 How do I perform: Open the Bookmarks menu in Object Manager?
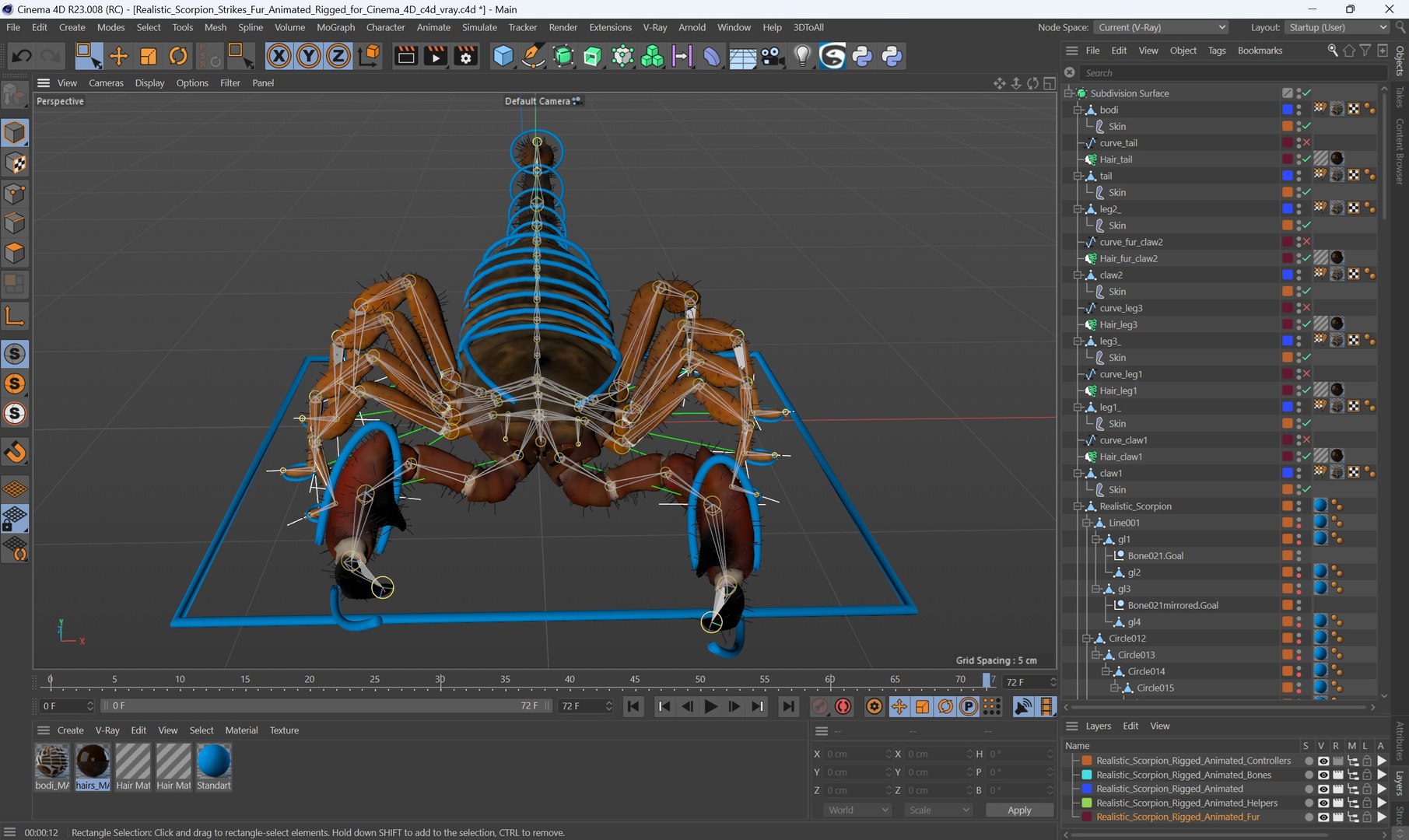(1260, 51)
